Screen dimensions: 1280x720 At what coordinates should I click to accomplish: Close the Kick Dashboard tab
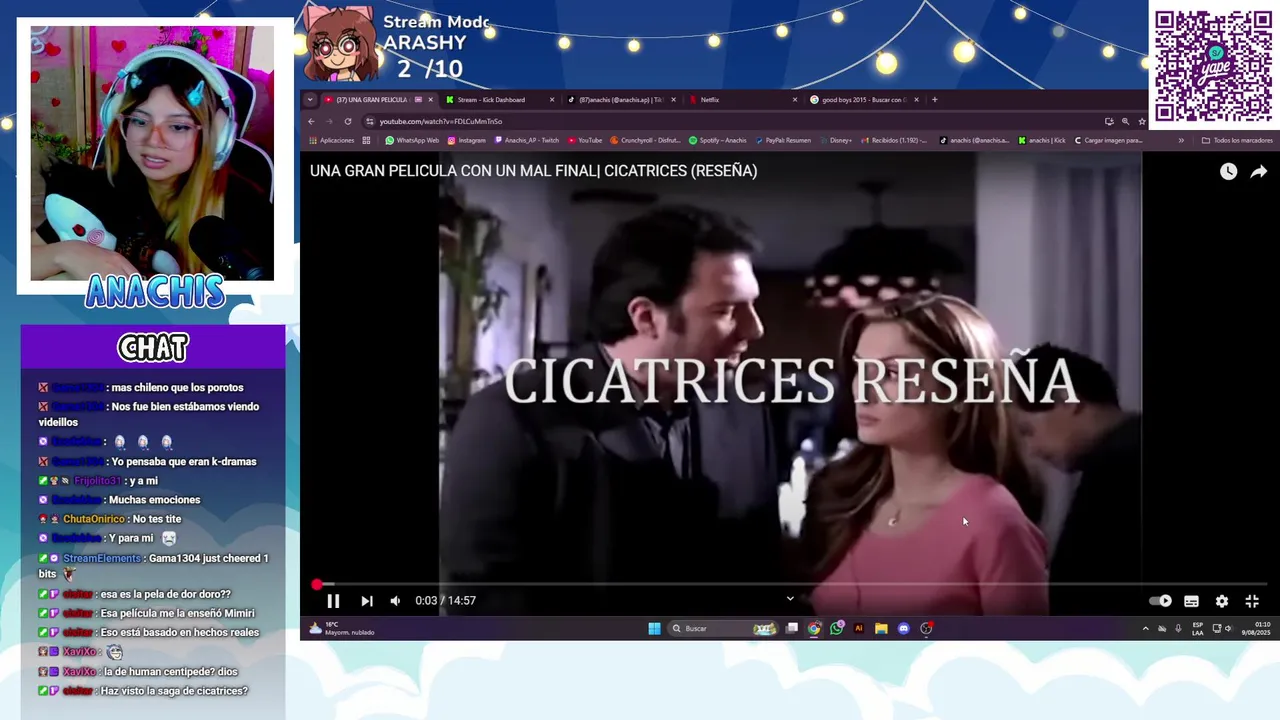551,100
